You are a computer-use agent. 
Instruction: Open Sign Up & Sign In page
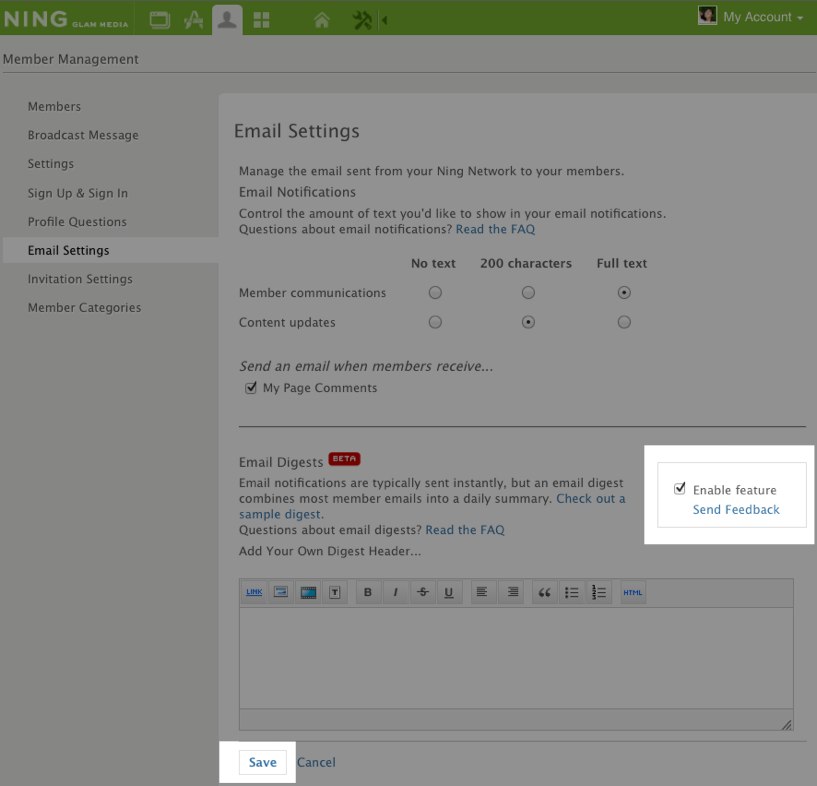point(78,193)
